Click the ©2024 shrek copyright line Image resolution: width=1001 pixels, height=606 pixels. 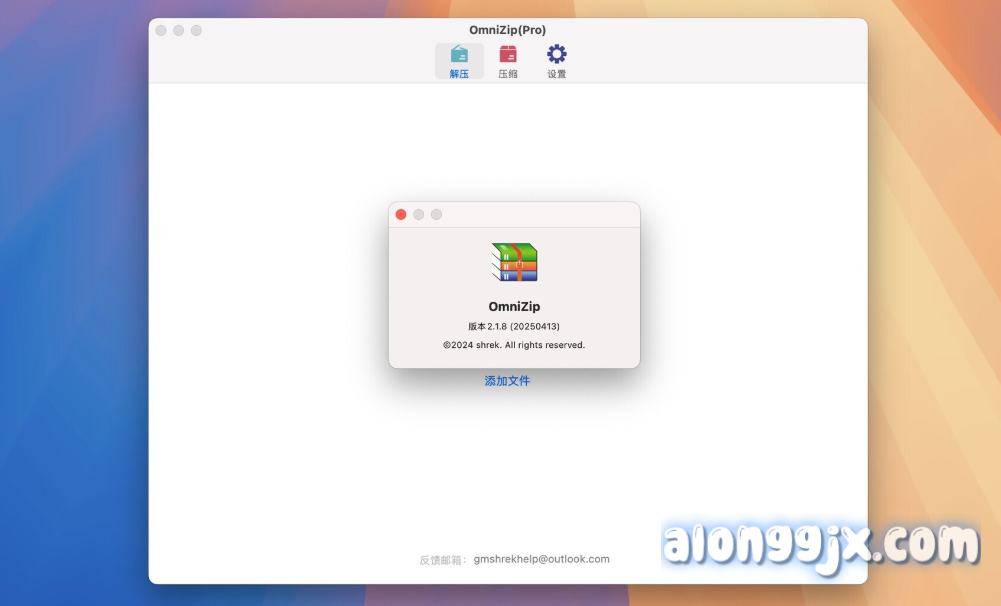coord(514,345)
